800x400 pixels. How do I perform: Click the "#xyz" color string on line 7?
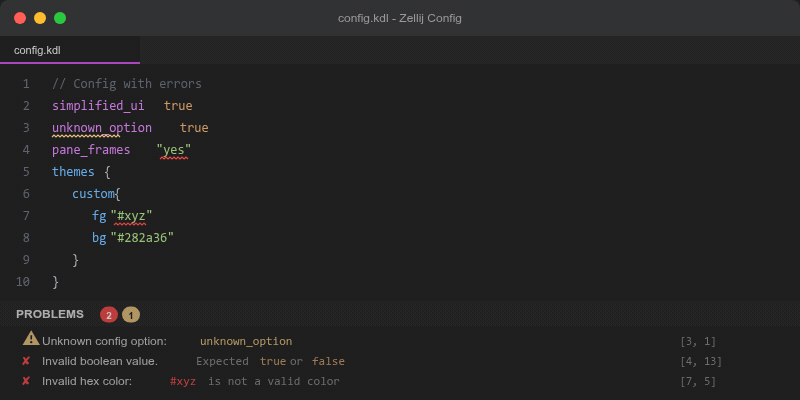(x=132, y=216)
